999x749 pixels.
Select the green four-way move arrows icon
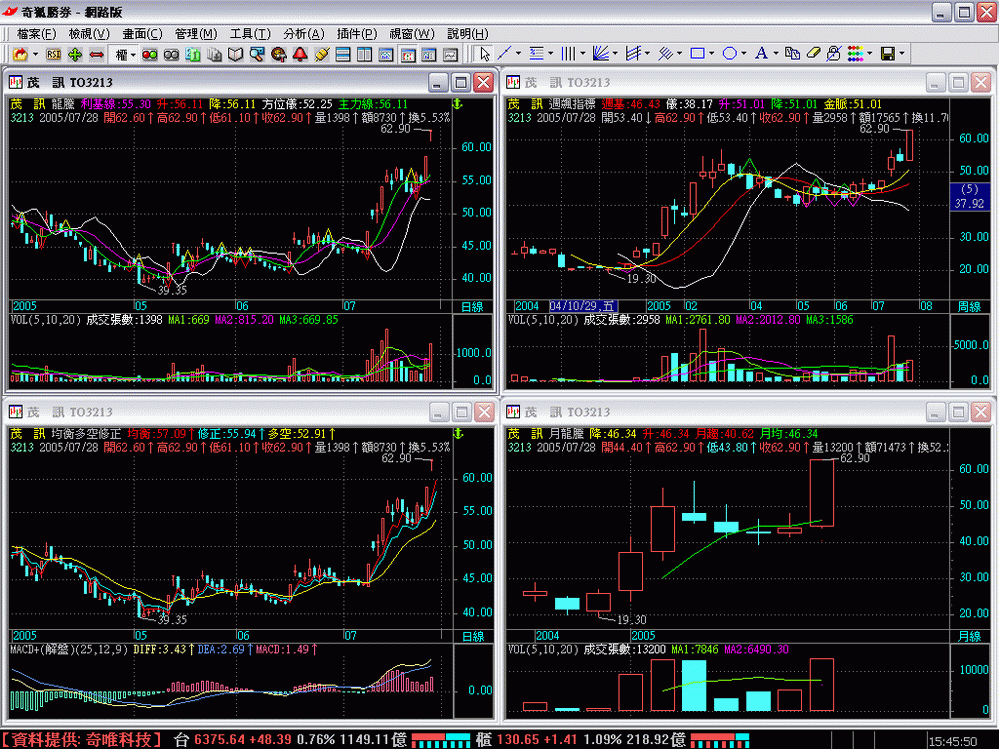75,55
